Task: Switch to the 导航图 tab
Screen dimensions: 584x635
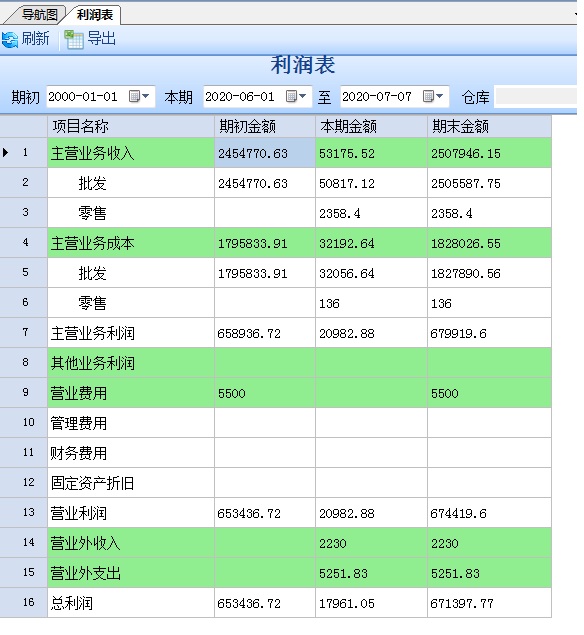Action: coord(39,15)
